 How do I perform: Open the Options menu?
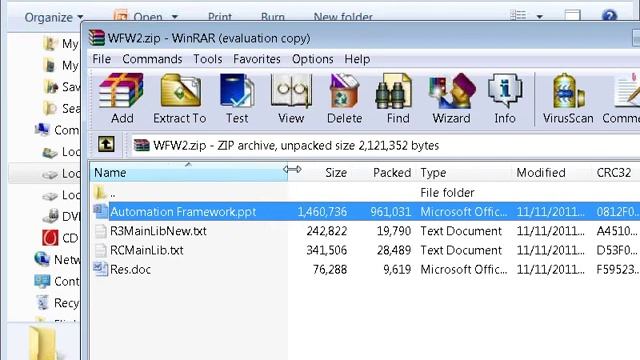[313, 59]
